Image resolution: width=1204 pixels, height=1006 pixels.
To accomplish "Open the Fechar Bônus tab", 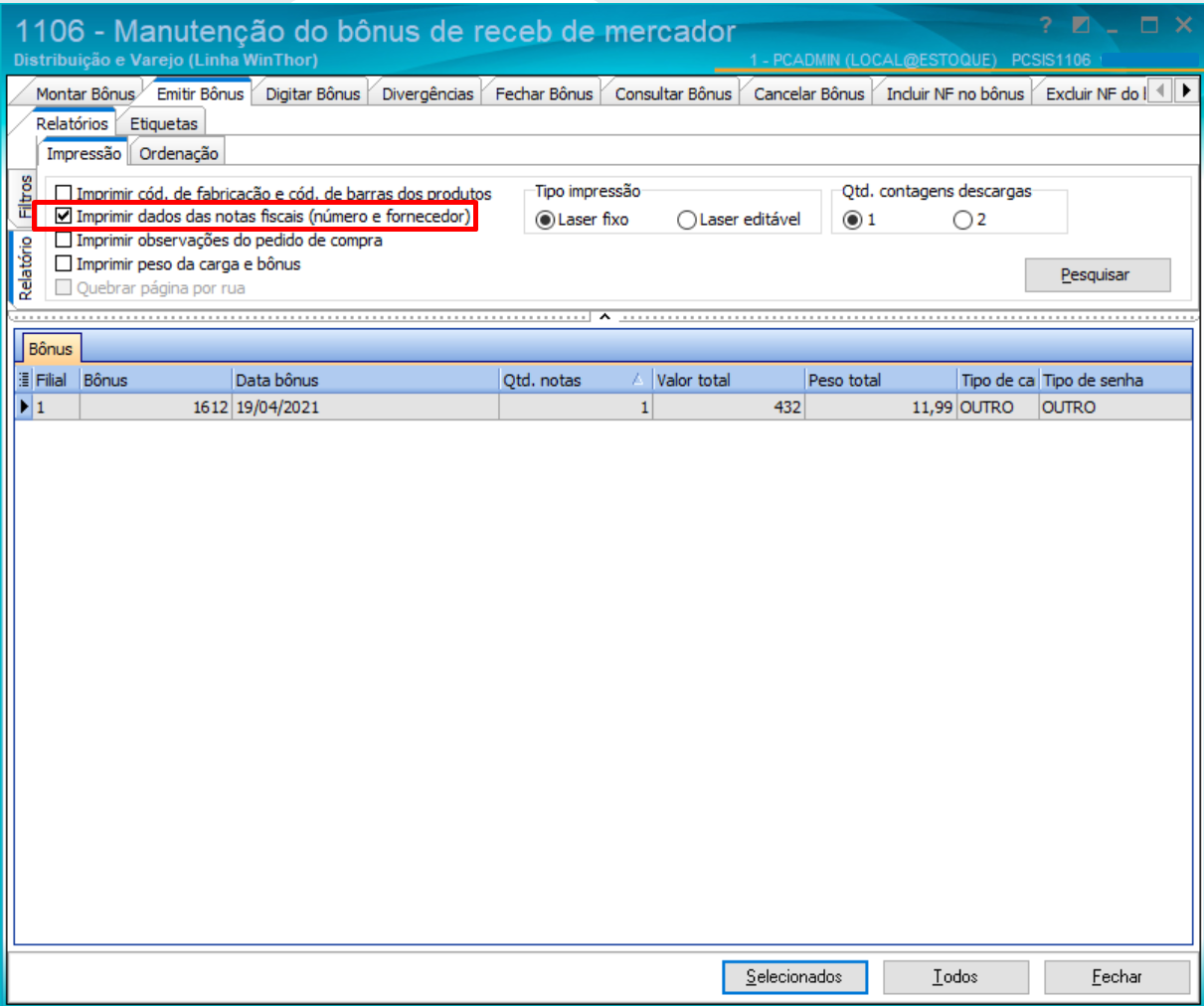I will pos(544,93).
